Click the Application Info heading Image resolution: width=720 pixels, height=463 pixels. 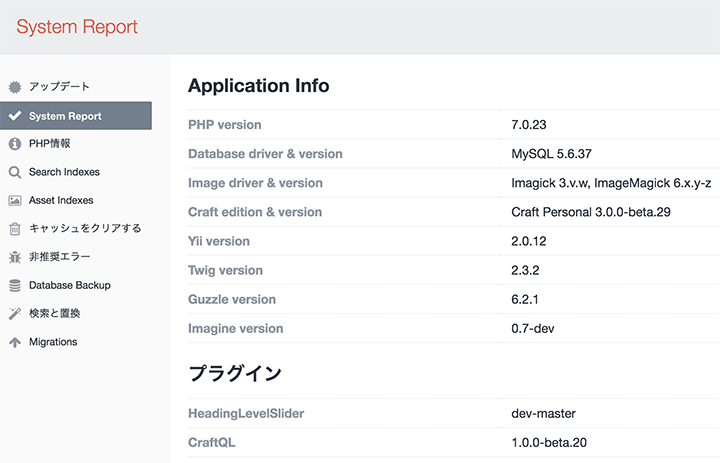(259, 86)
